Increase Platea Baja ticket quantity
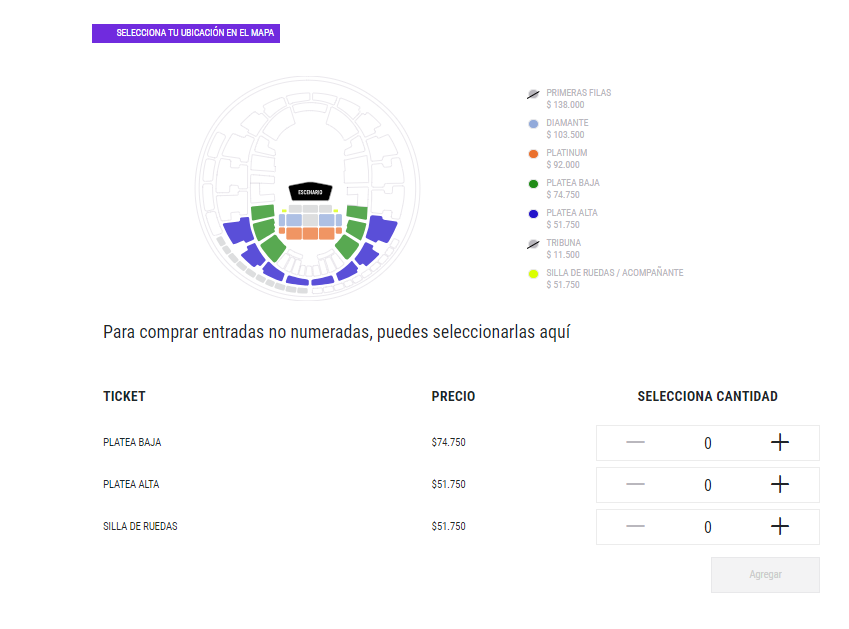This screenshot has height=629, width=849. click(780, 443)
